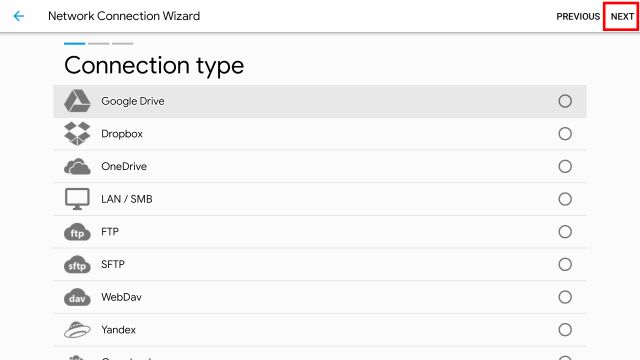This screenshot has height=360, width=640.
Task: Click the Dropbox box logo icon
Action: (x=77, y=133)
